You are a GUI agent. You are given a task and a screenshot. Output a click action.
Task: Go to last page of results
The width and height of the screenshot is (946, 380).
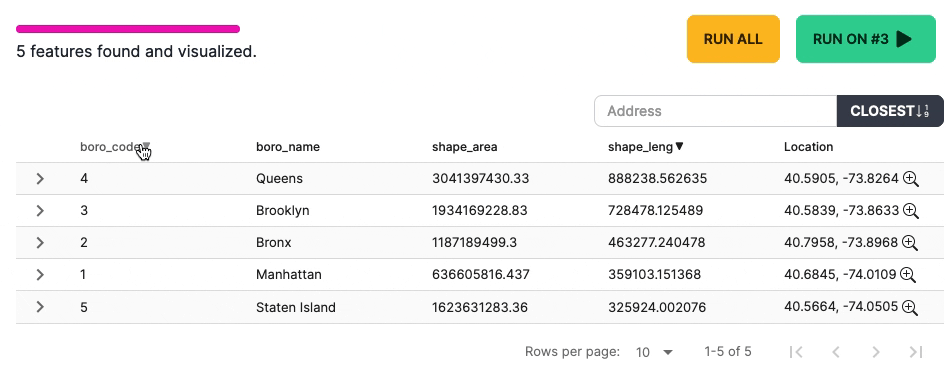(916, 352)
